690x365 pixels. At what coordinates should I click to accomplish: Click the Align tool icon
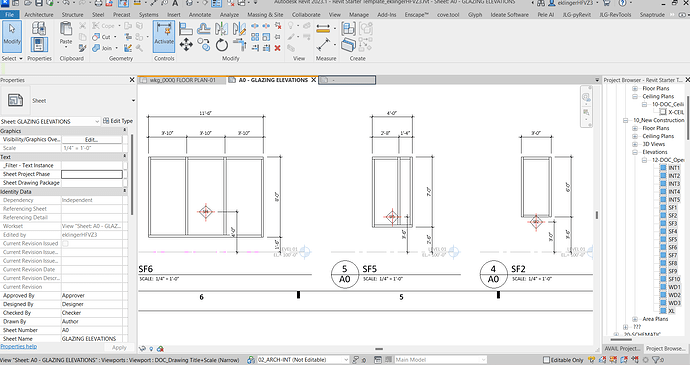pos(186,29)
